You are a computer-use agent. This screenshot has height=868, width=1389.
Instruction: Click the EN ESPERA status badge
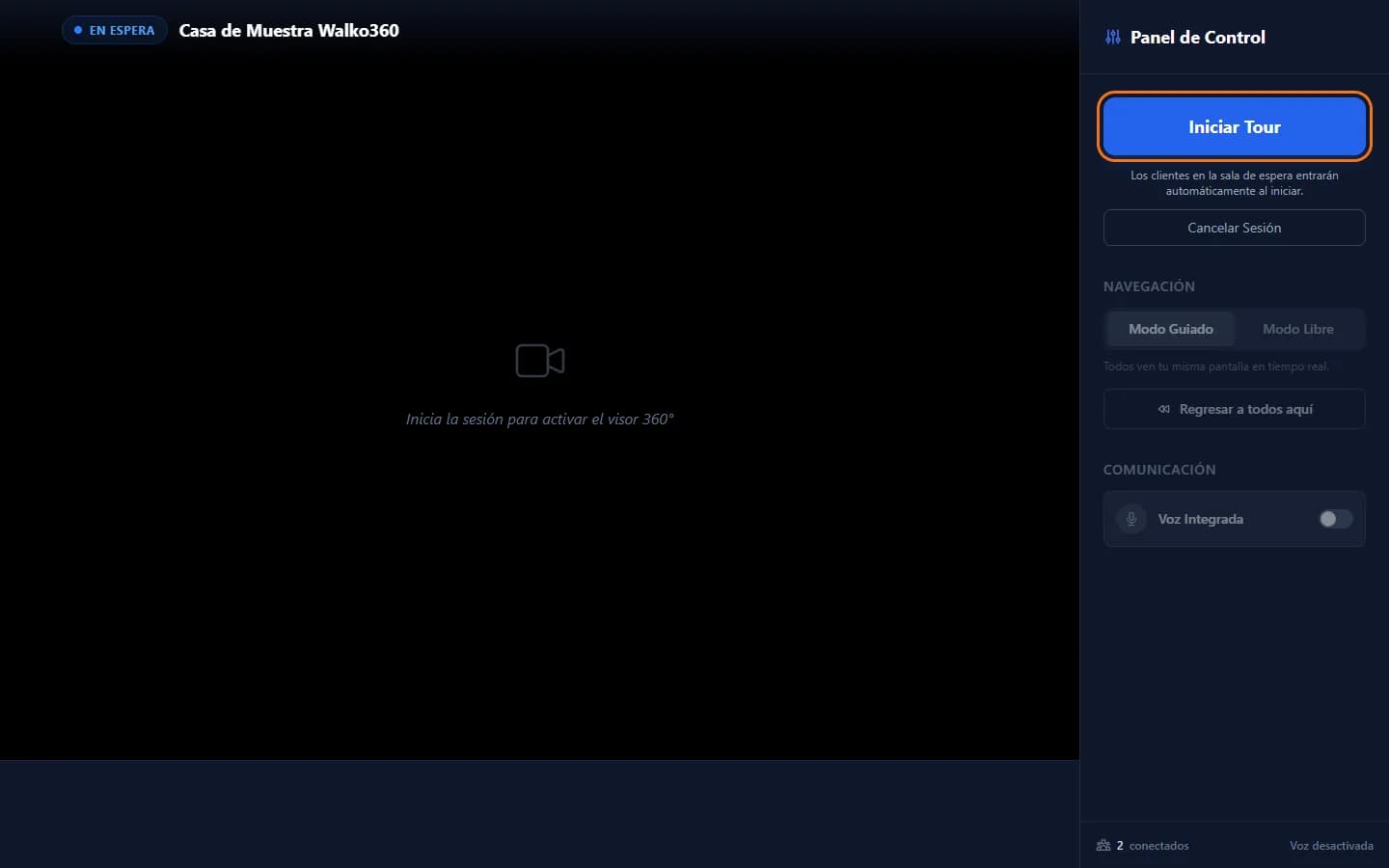coord(115,30)
